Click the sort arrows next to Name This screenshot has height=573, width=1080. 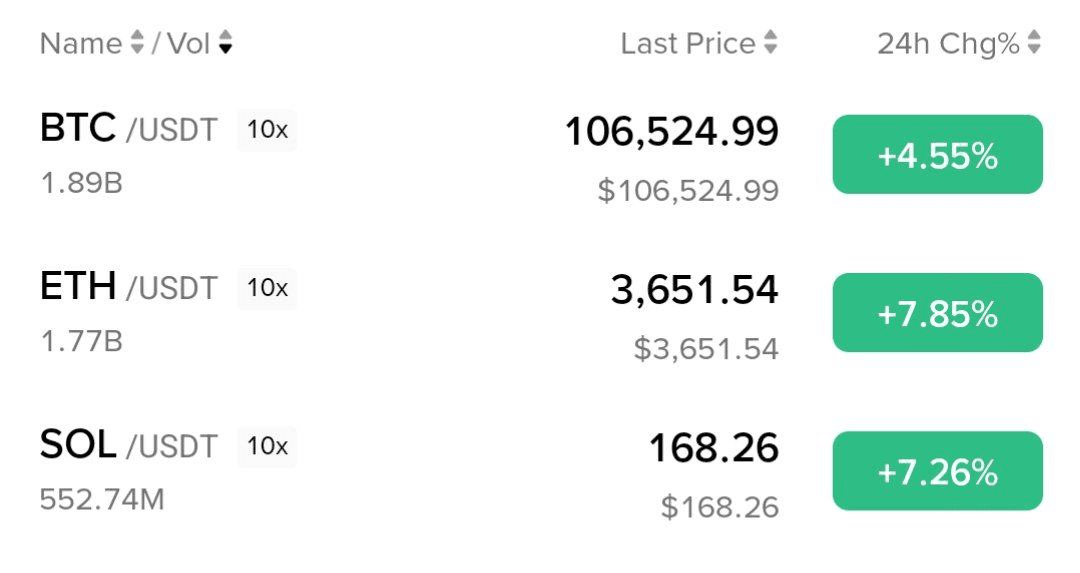138,43
